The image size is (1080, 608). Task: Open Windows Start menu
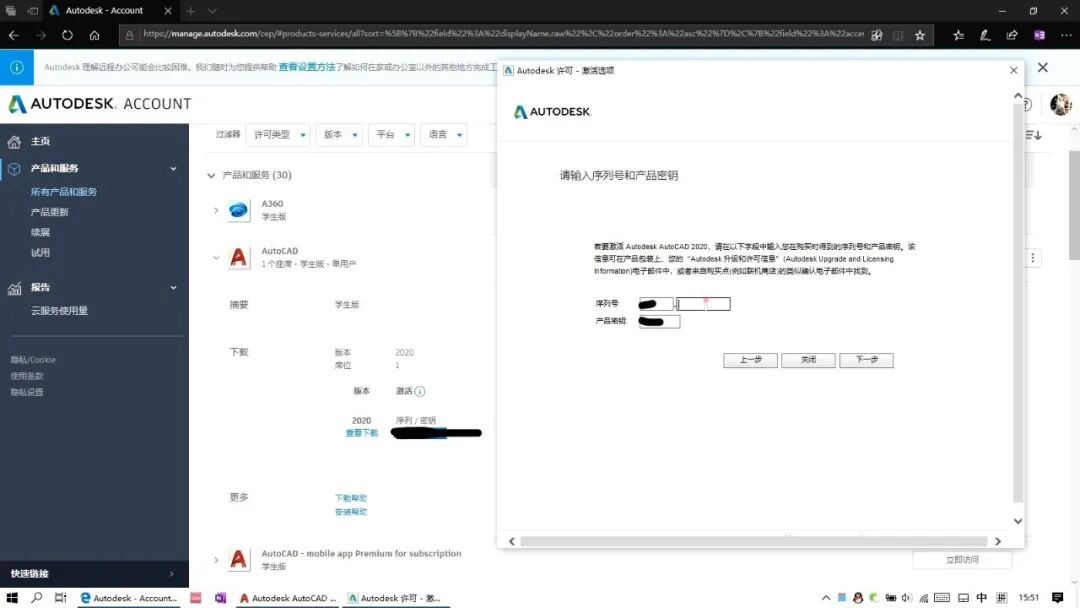point(12,598)
